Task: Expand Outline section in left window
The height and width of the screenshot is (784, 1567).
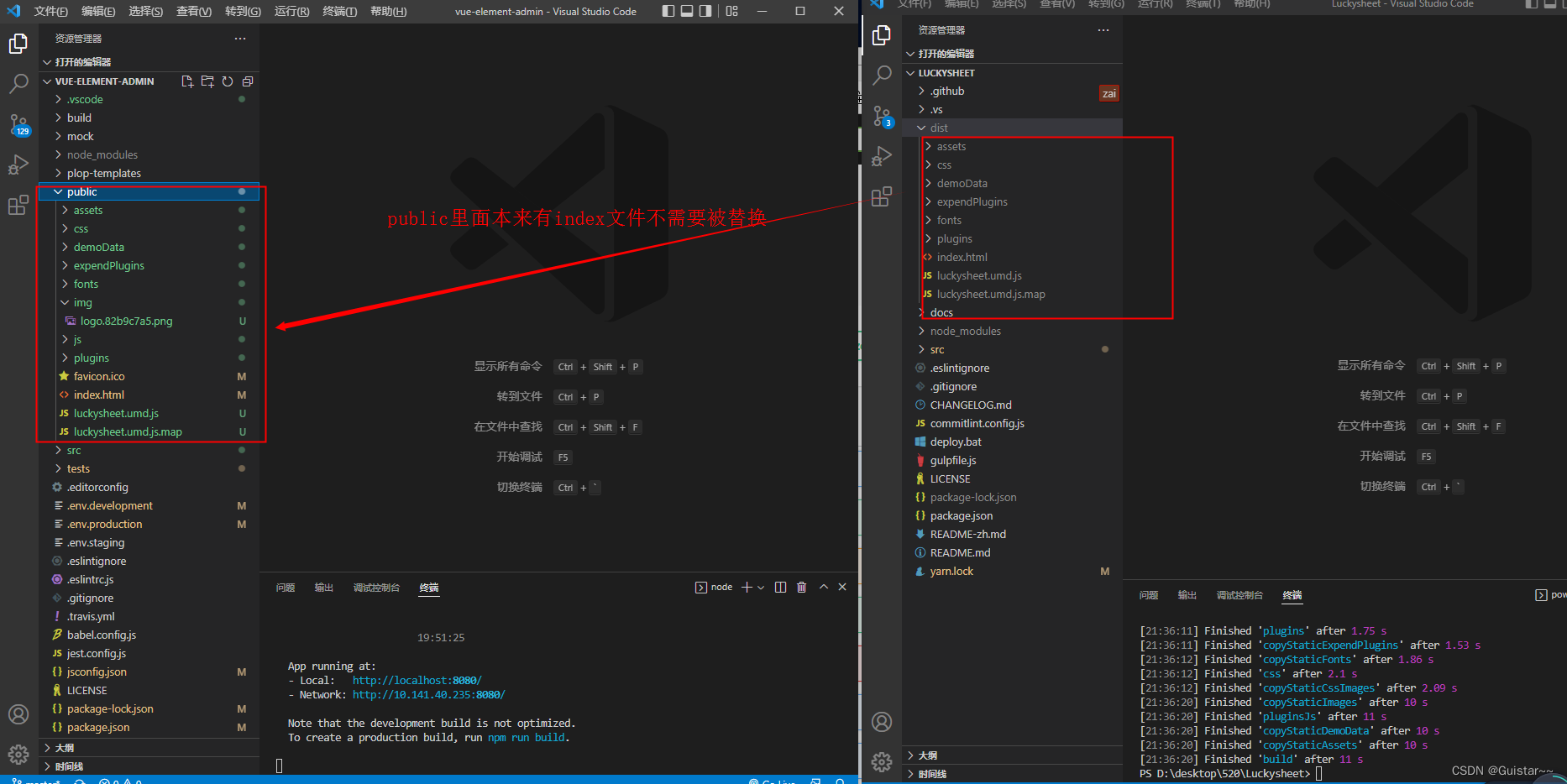Action: 149,748
